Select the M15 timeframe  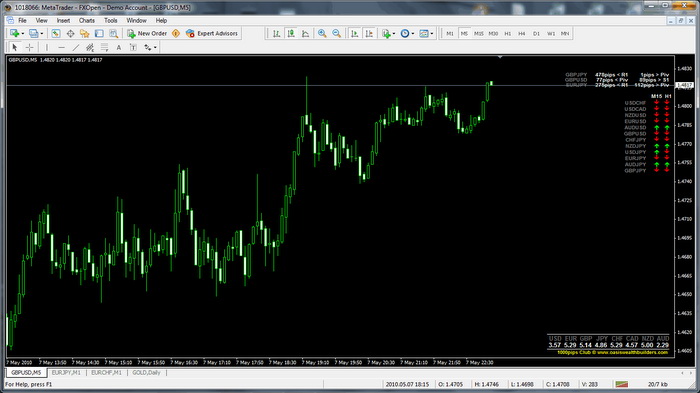pyautogui.click(x=479, y=33)
